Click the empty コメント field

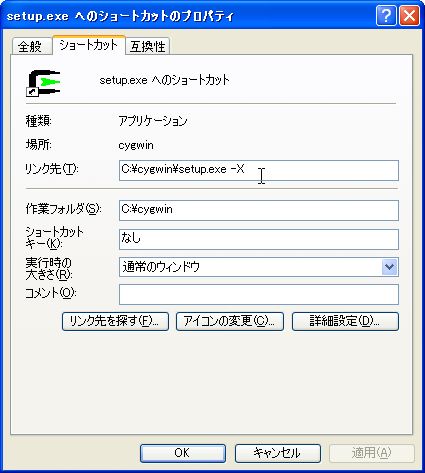pyautogui.click(x=259, y=294)
